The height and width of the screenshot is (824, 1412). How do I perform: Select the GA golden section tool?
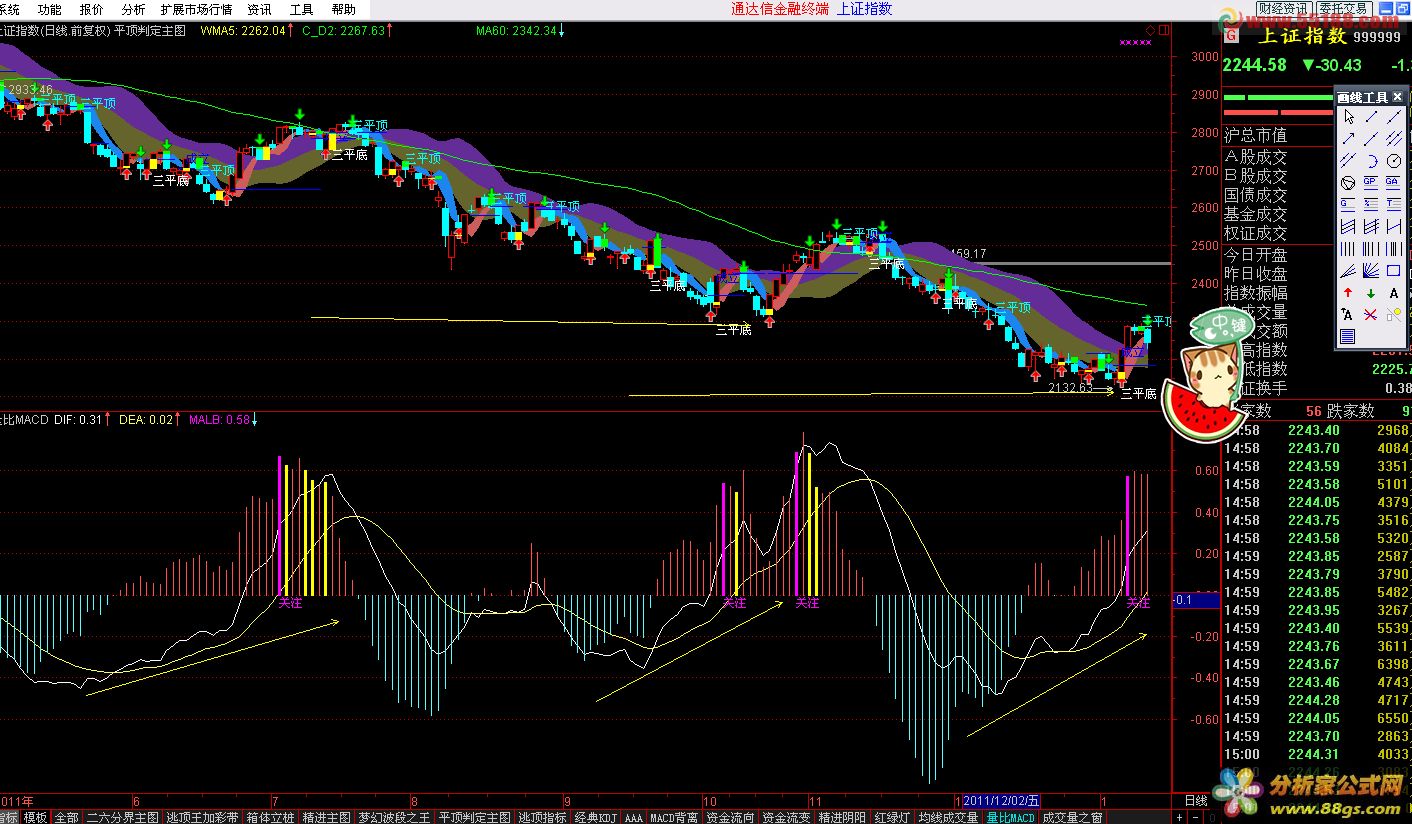click(1393, 182)
